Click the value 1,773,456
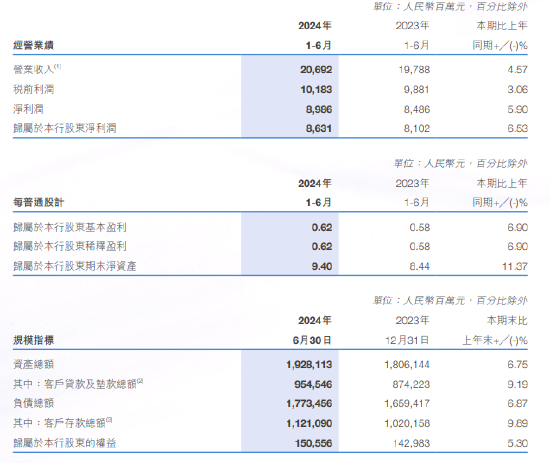Screen dimensions: 550x463 (x=309, y=403)
